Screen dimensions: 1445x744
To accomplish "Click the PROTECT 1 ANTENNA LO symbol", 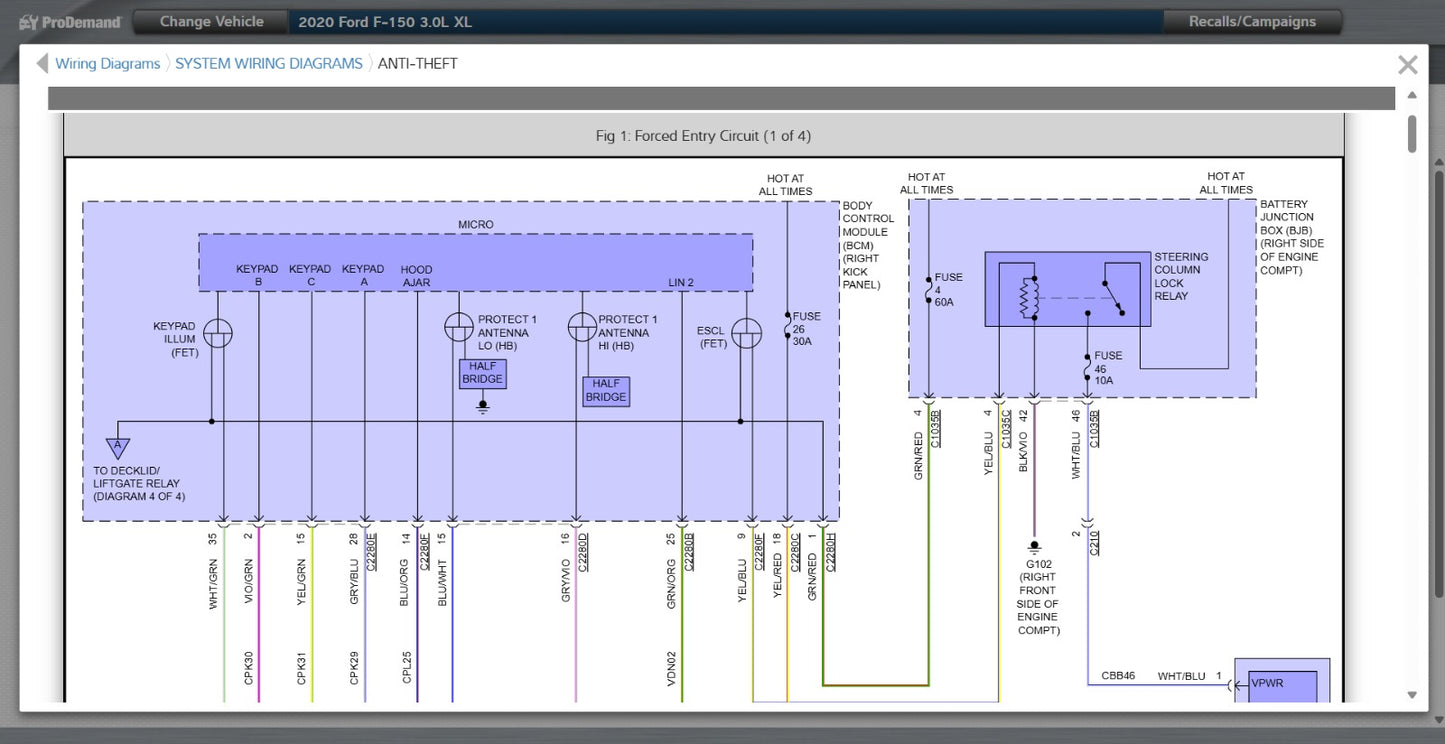I will tap(459, 326).
